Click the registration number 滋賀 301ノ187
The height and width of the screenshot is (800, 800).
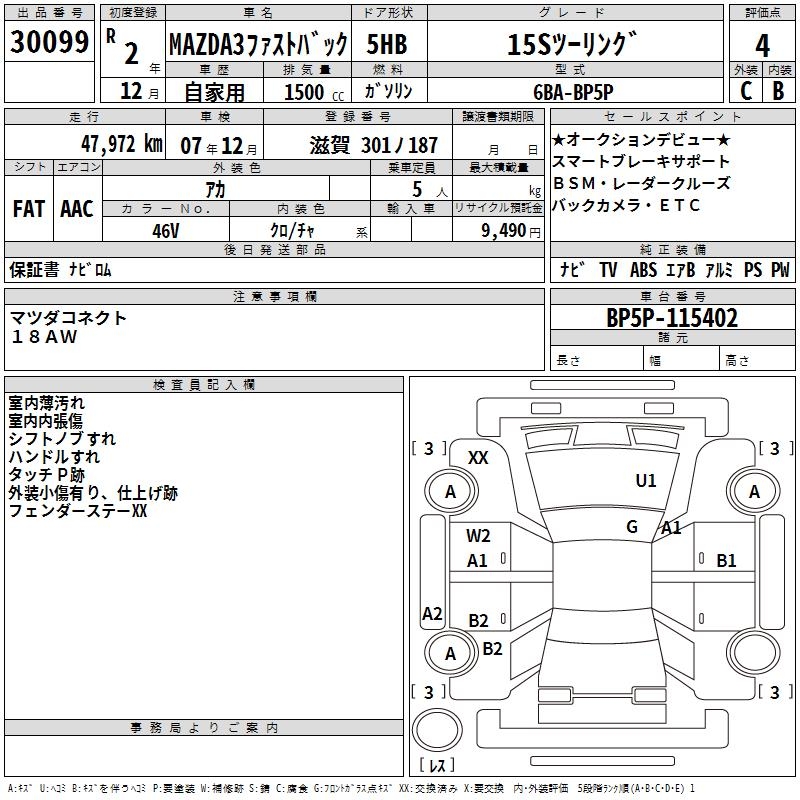(x=373, y=145)
